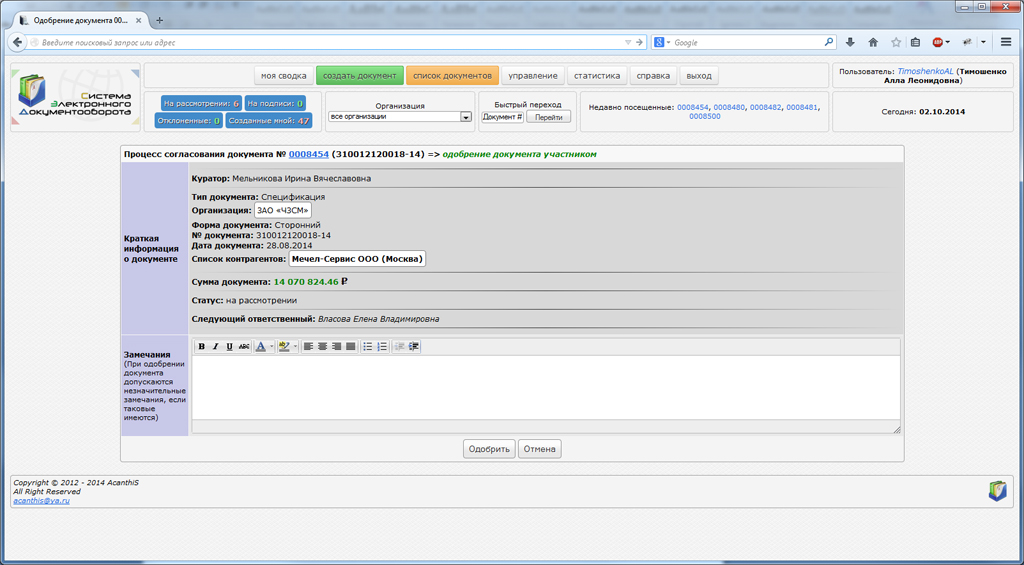Open the Firefox hamburger menu
1024x565 pixels.
tap(1006, 42)
